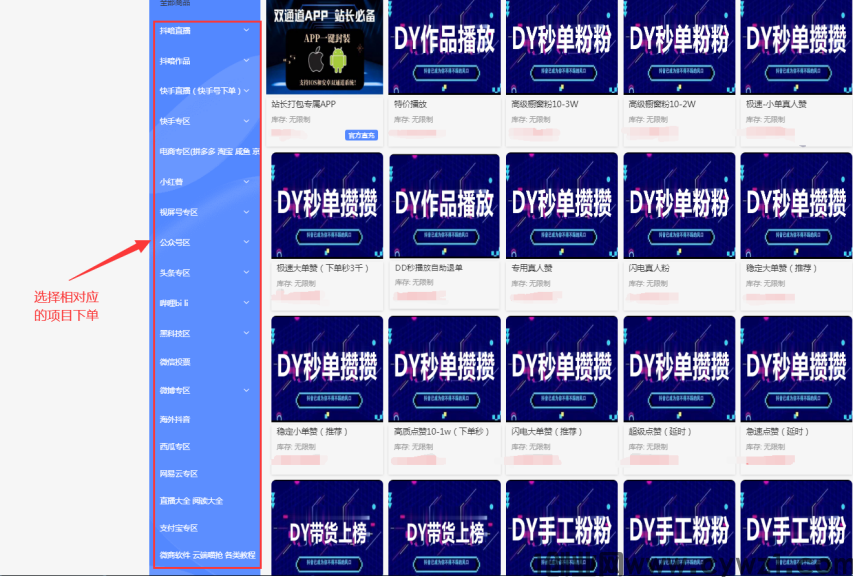Select 微信投票 in the sidebar
Image resolution: width=853 pixels, height=577 pixels.
(x=175, y=362)
